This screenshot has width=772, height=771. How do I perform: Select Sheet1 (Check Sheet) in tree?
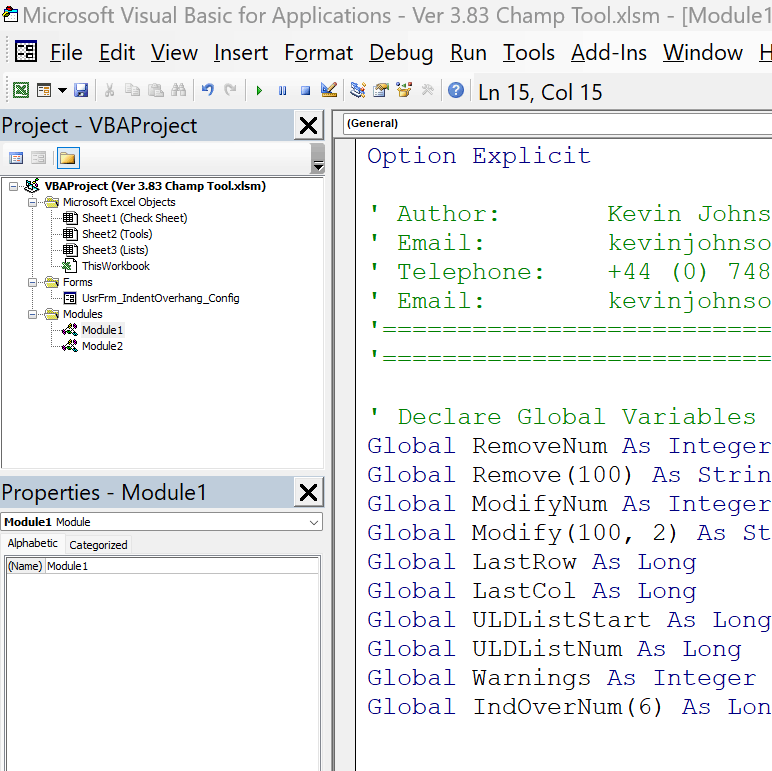pos(134,218)
